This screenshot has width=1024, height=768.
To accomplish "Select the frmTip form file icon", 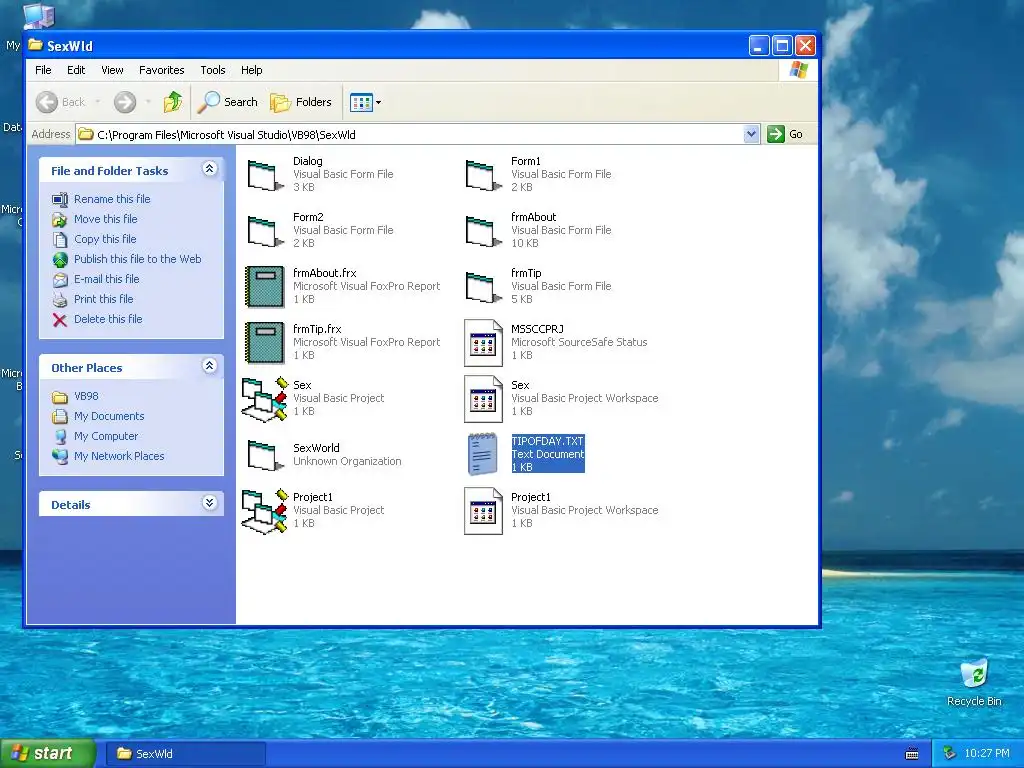I will 483,287.
